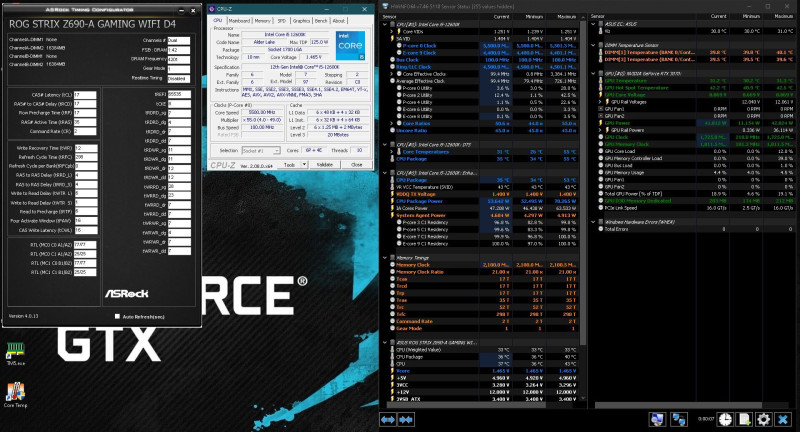Switch to CPU-Z Graphics tab

click(301, 21)
